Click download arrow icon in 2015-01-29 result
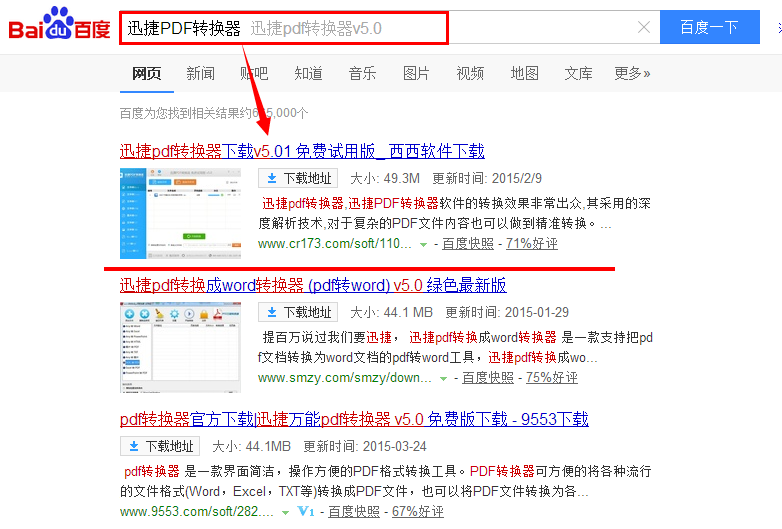 pyautogui.click(x=272, y=312)
